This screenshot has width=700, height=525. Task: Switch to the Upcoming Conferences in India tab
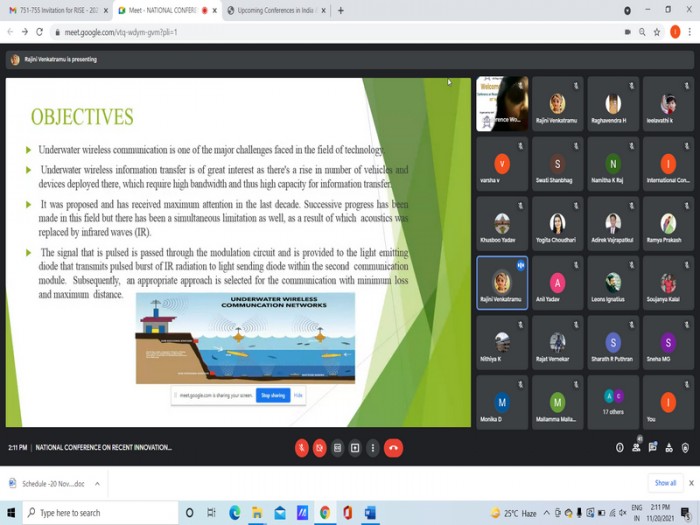pos(275,10)
